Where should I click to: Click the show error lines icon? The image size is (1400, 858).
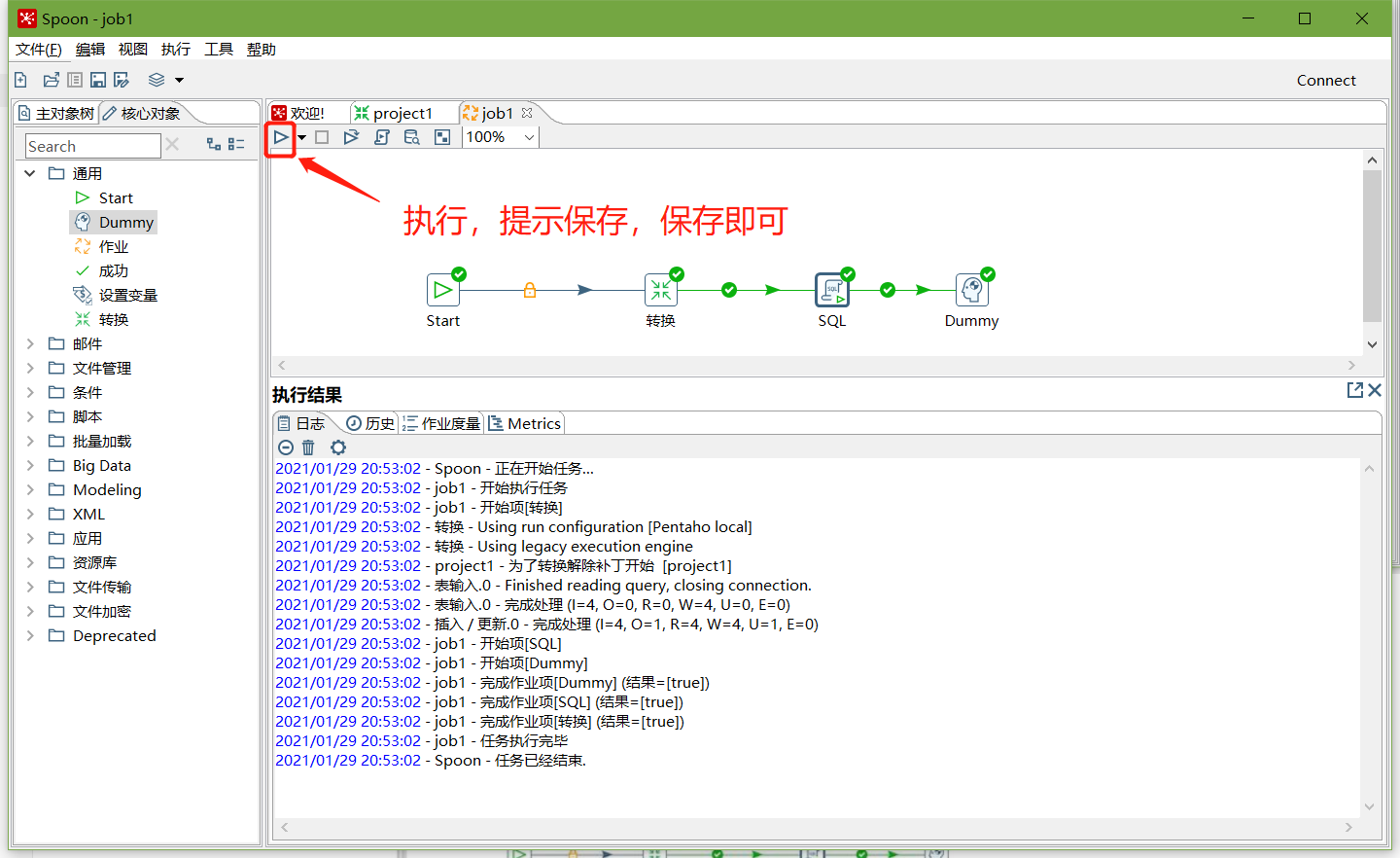286,447
